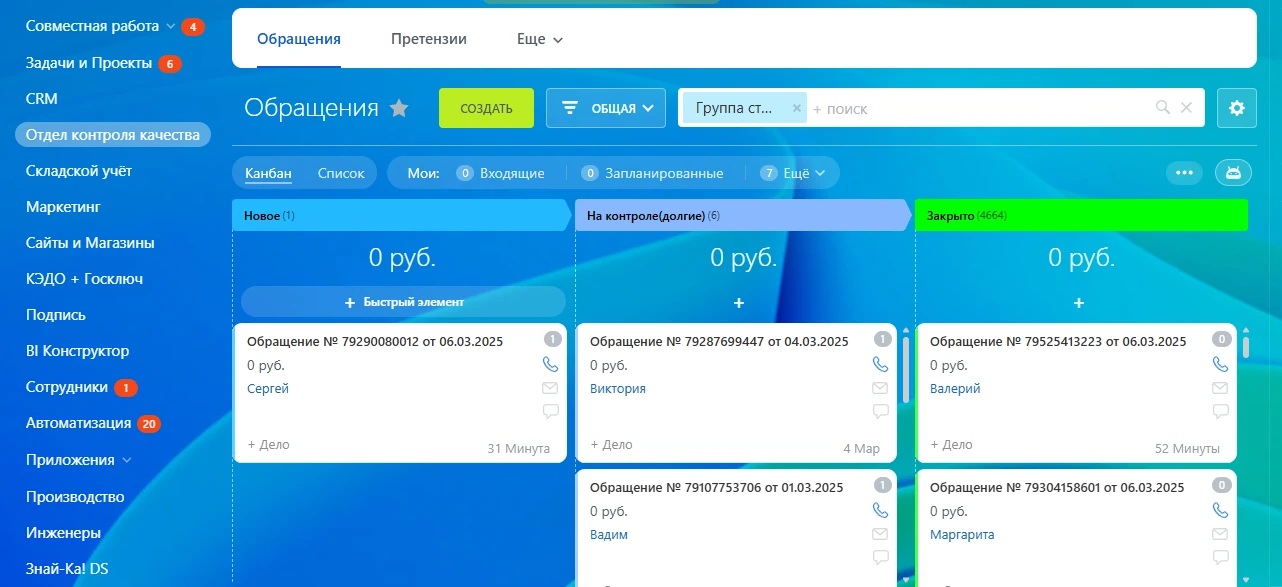Click Закрыто column scrollbar

pyautogui.click(x=1245, y=348)
